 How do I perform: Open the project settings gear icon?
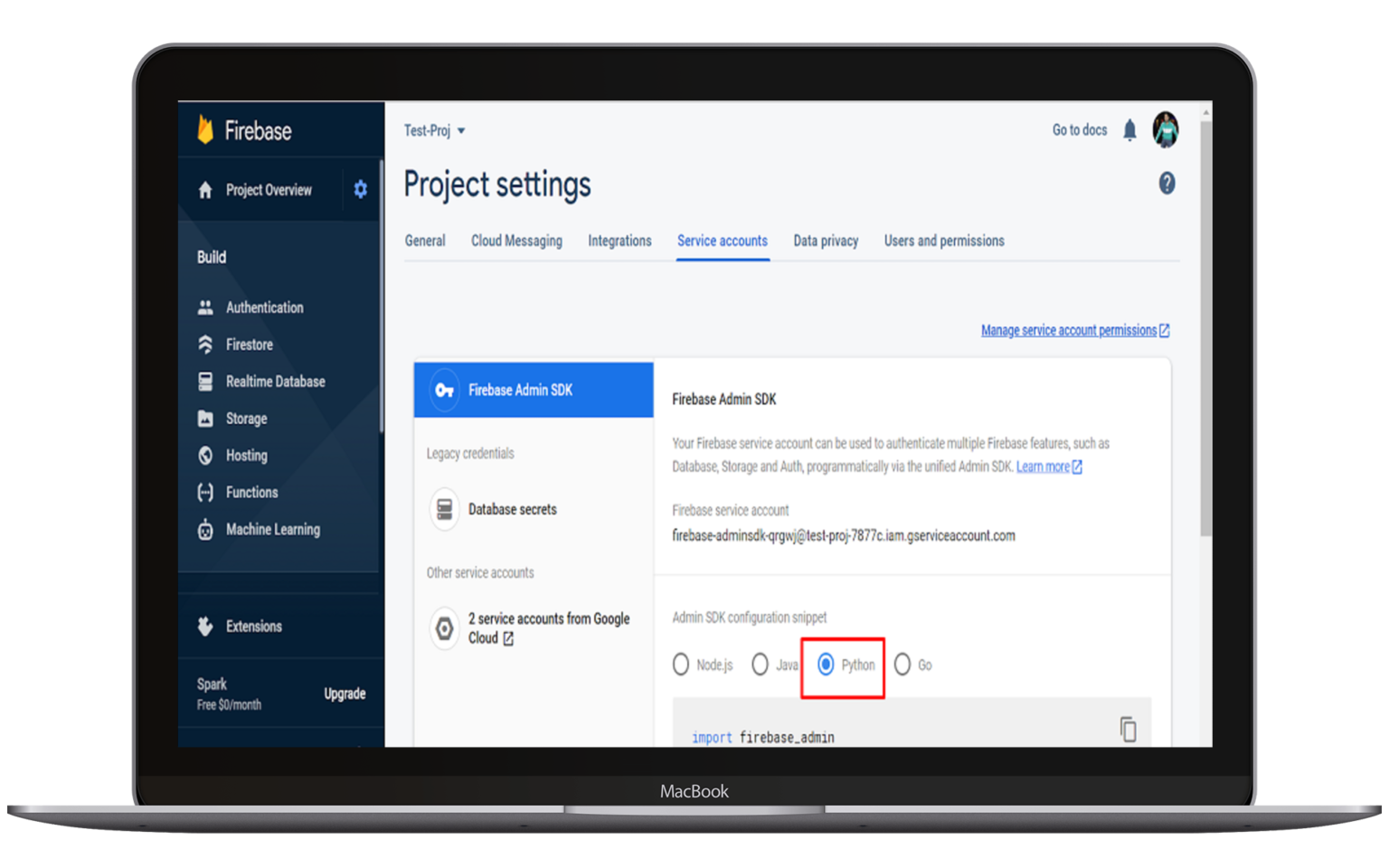pyautogui.click(x=361, y=189)
